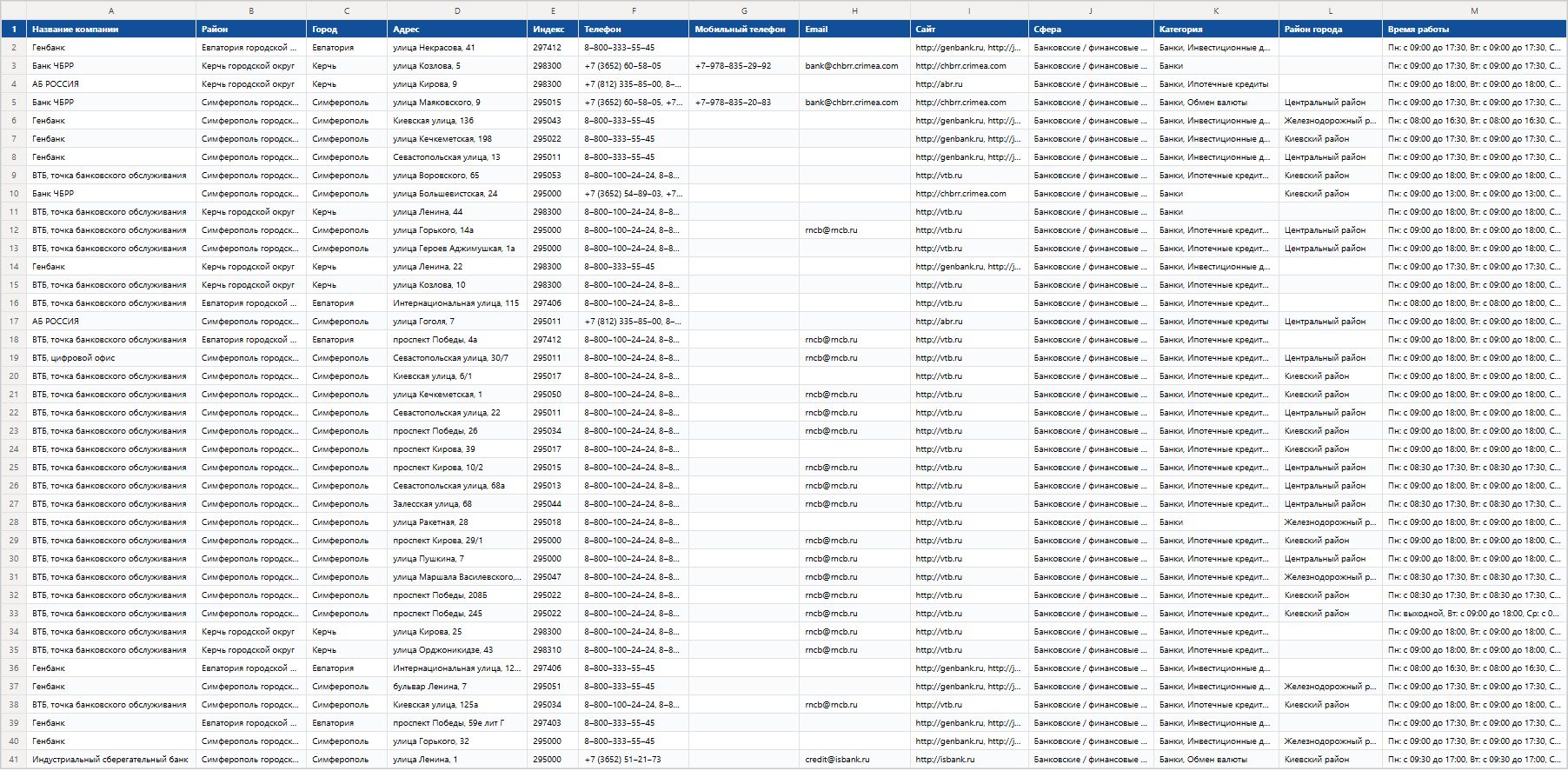Click the email cell 'credit@isbank.ru'
Viewport: 1568px width, 784px height.
tap(854, 760)
